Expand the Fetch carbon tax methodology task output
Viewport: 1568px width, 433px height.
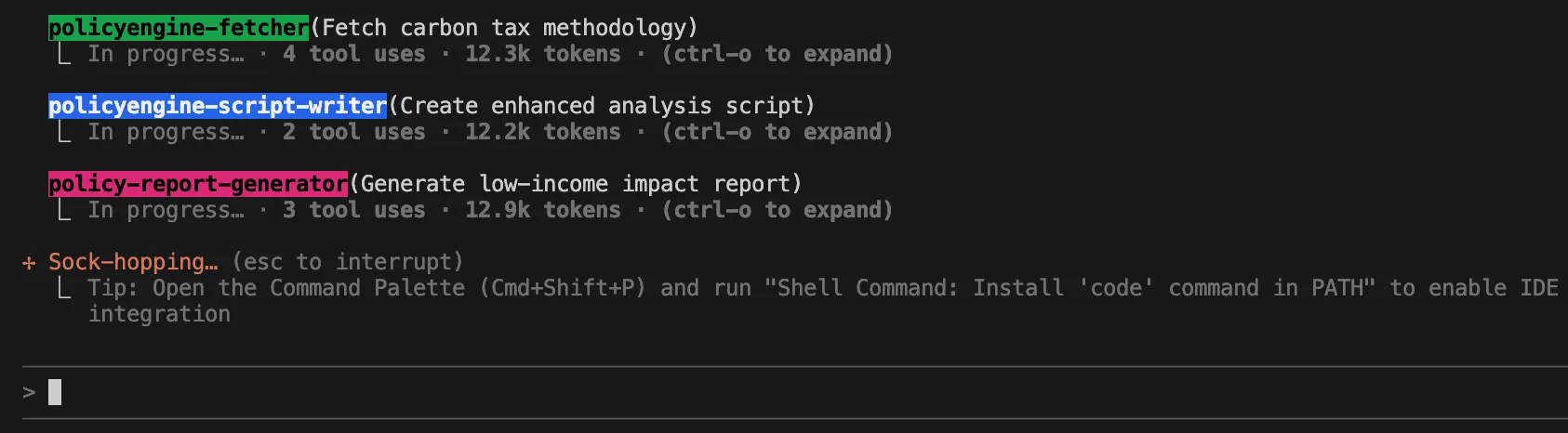coord(777,55)
